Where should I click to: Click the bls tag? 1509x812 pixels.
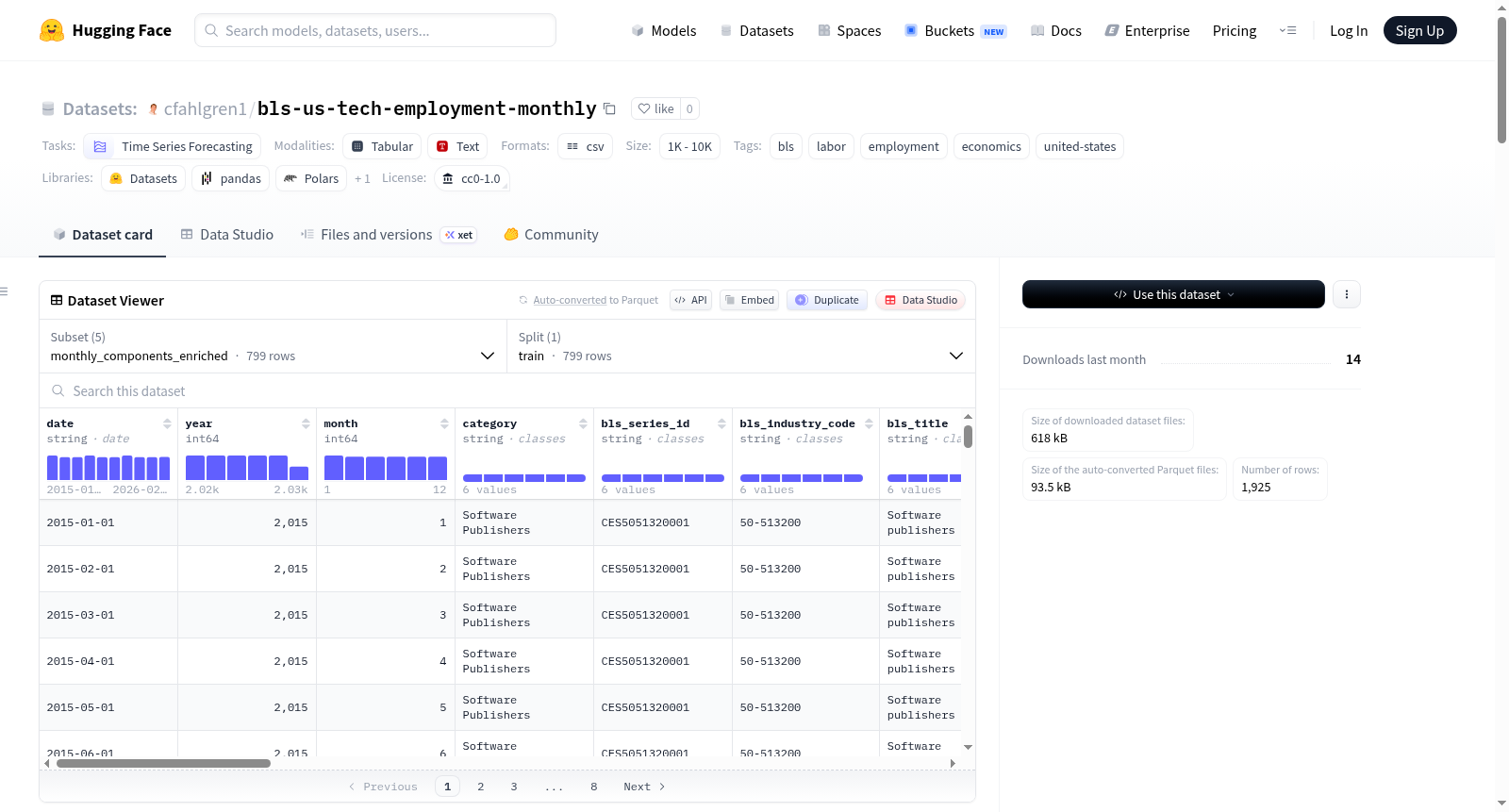pyautogui.click(x=786, y=146)
